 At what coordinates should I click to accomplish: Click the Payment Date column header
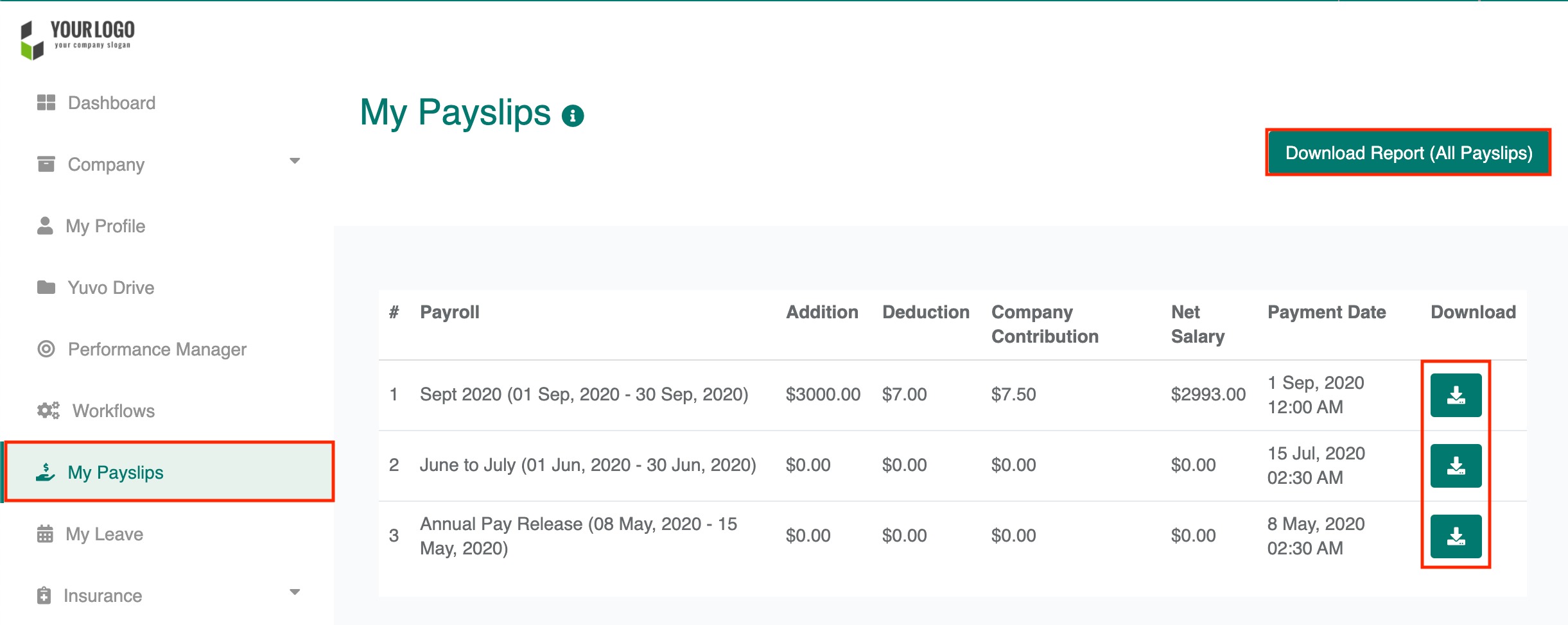coord(1327,312)
